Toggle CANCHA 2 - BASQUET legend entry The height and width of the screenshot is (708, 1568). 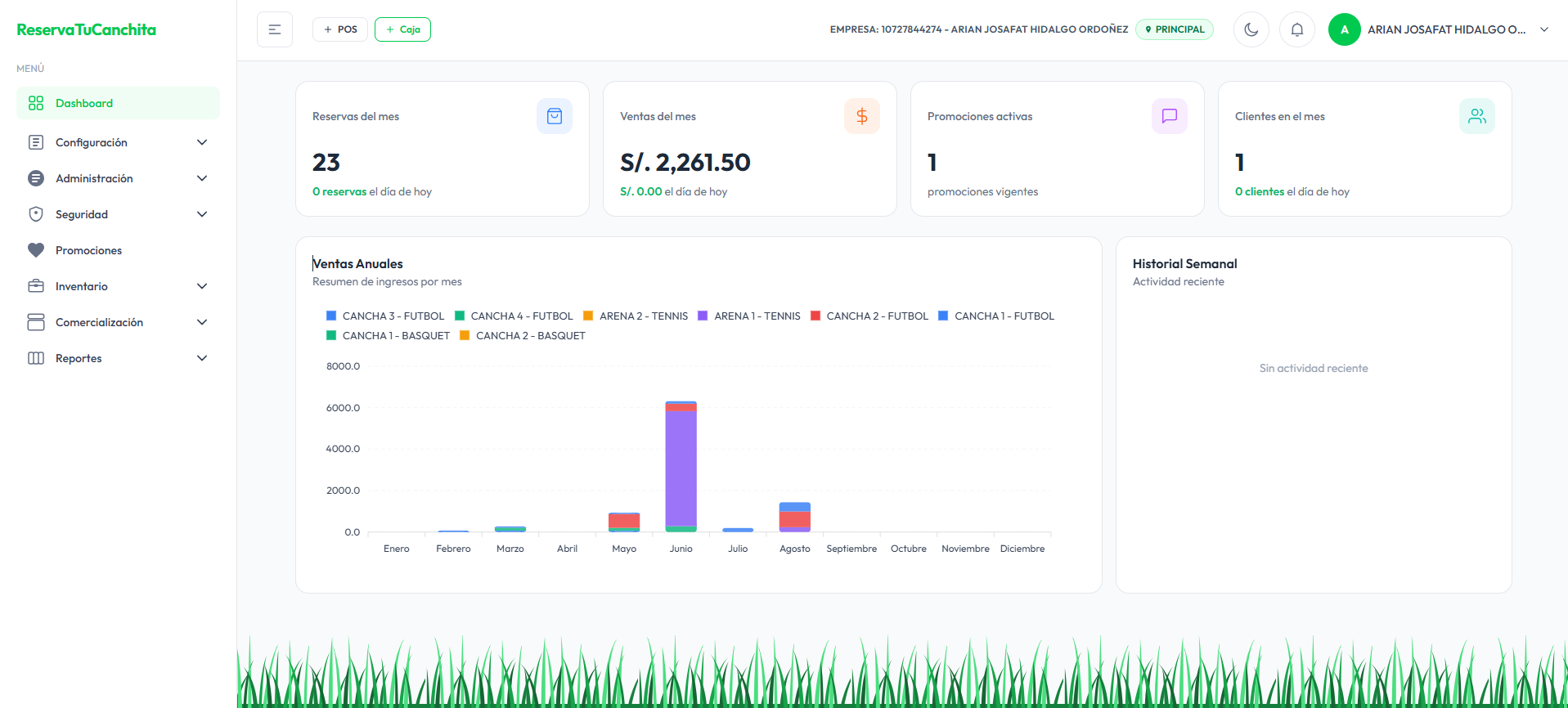coord(523,335)
